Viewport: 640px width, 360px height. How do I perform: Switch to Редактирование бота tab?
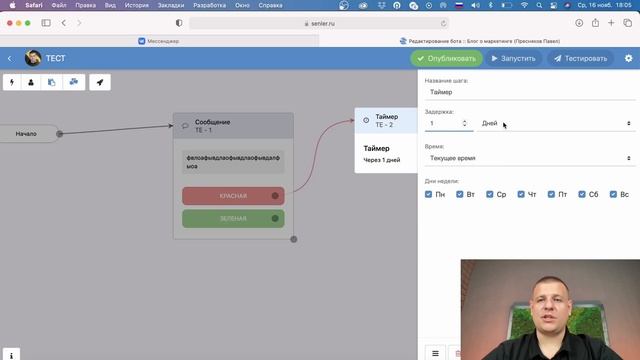(480, 41)
